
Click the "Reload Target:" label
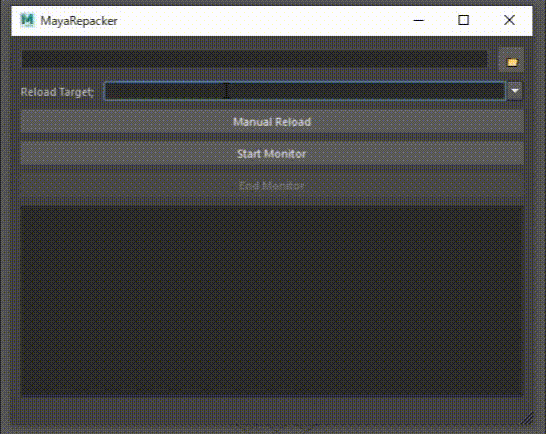click(x=57, y=92)
